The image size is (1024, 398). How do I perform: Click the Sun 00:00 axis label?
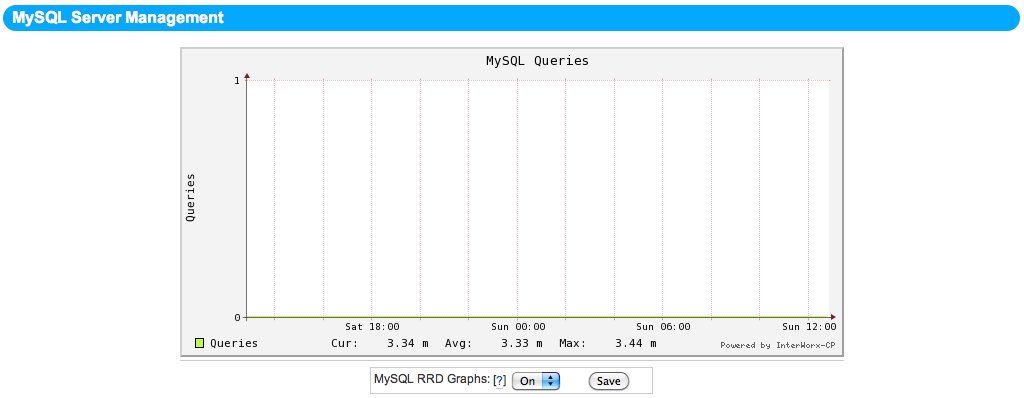coord(518,326)
